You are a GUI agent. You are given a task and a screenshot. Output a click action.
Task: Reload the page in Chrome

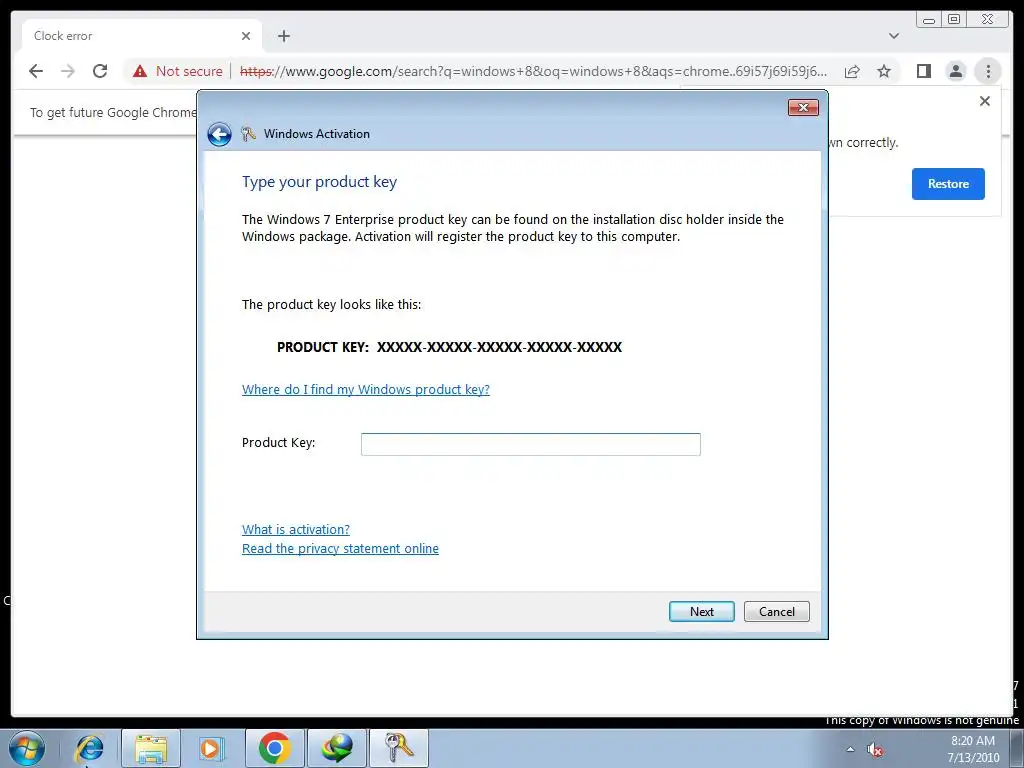pos(100,71)
